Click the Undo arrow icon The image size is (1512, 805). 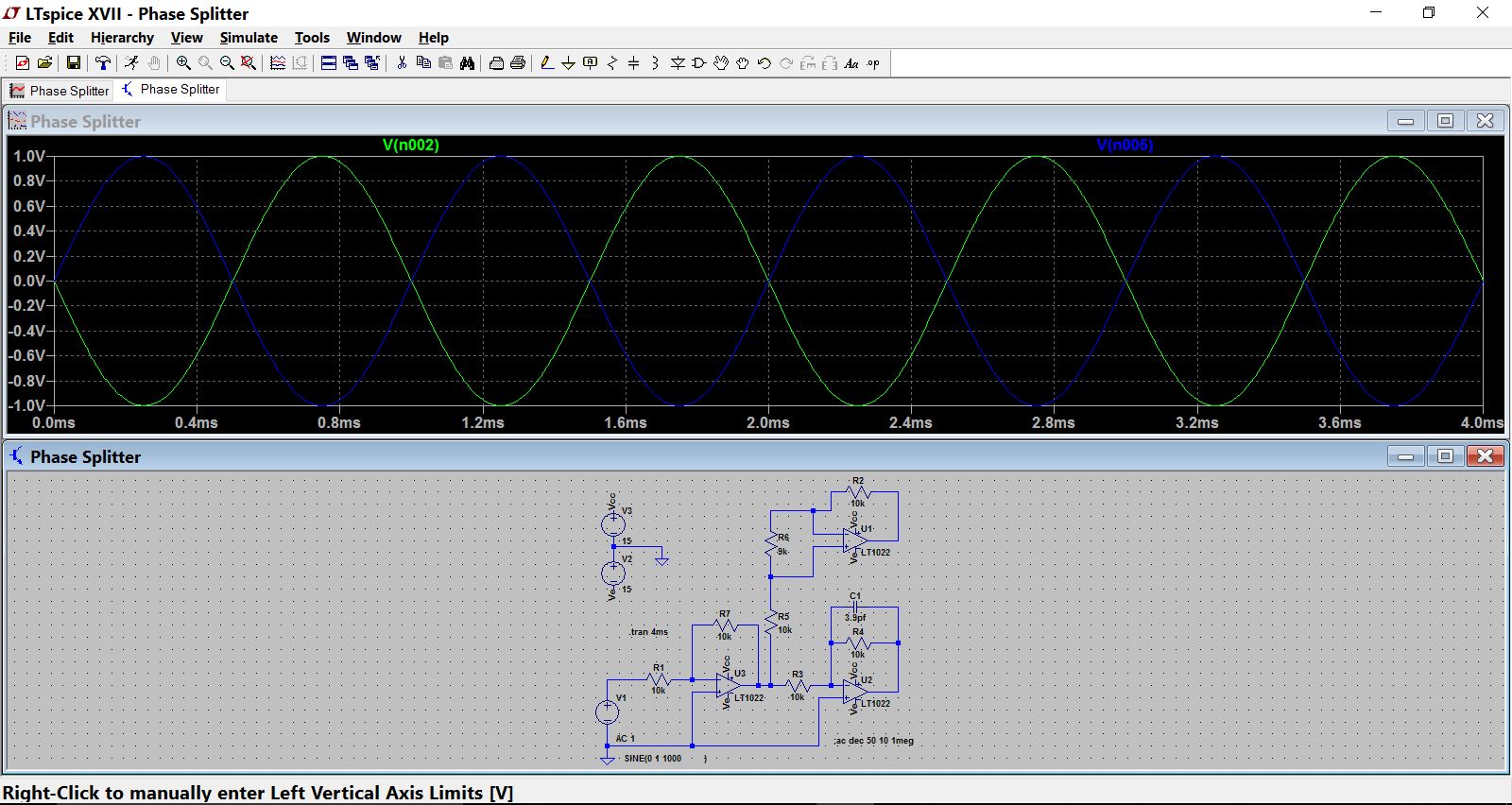tap(765, 63)
